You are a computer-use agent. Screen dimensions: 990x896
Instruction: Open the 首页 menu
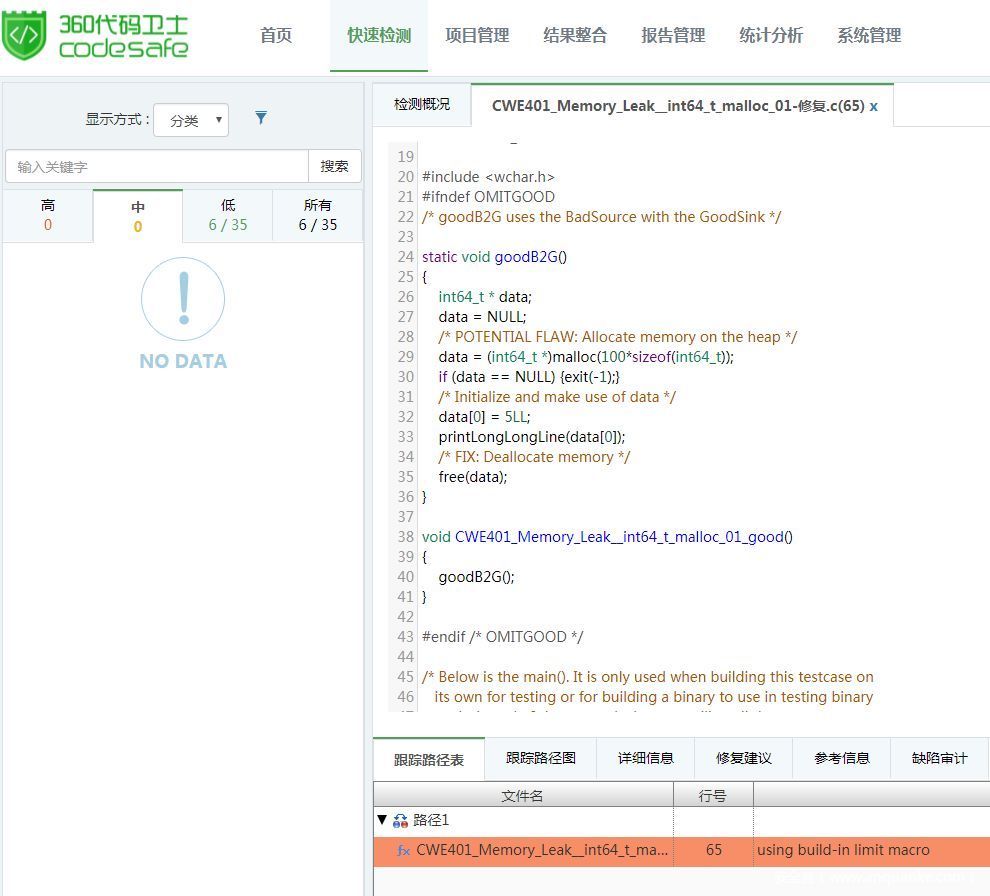click(x=276, y=36)
